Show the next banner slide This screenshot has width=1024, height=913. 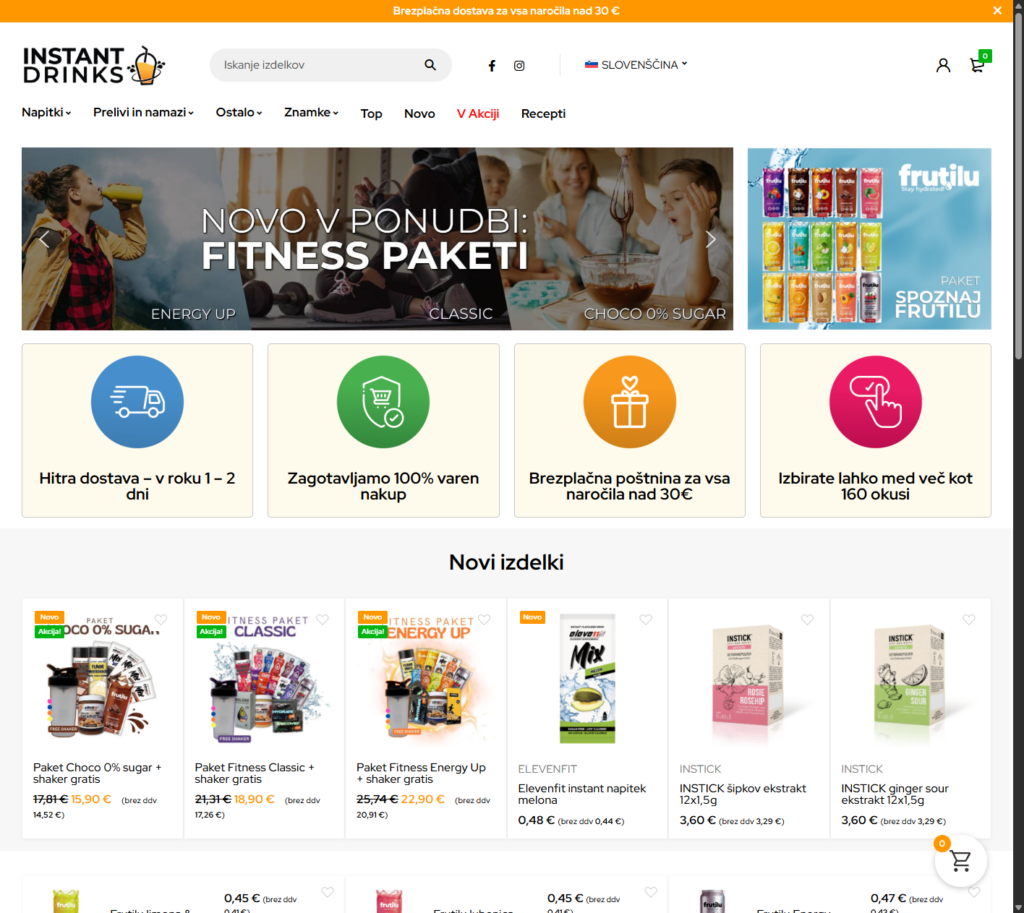point(711,239)
